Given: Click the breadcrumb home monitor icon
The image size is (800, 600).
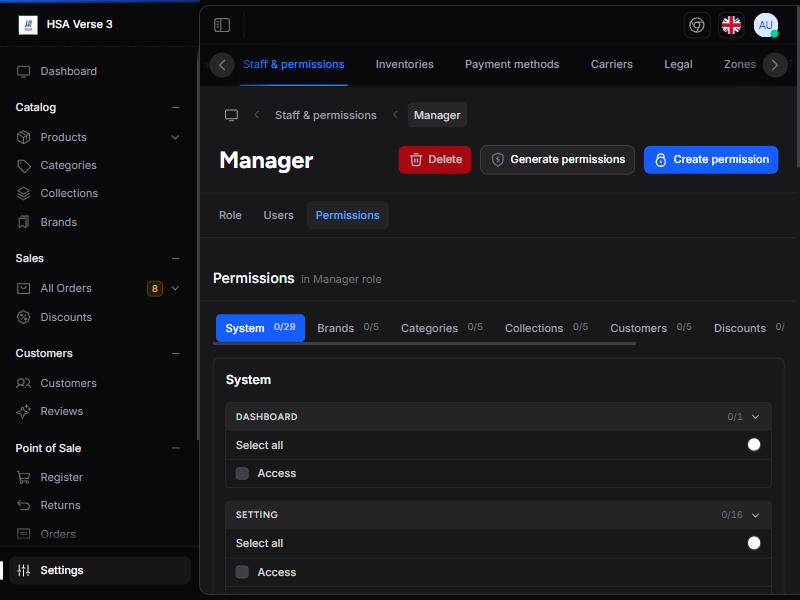Looking at the screenshot, I should point(232,115).
